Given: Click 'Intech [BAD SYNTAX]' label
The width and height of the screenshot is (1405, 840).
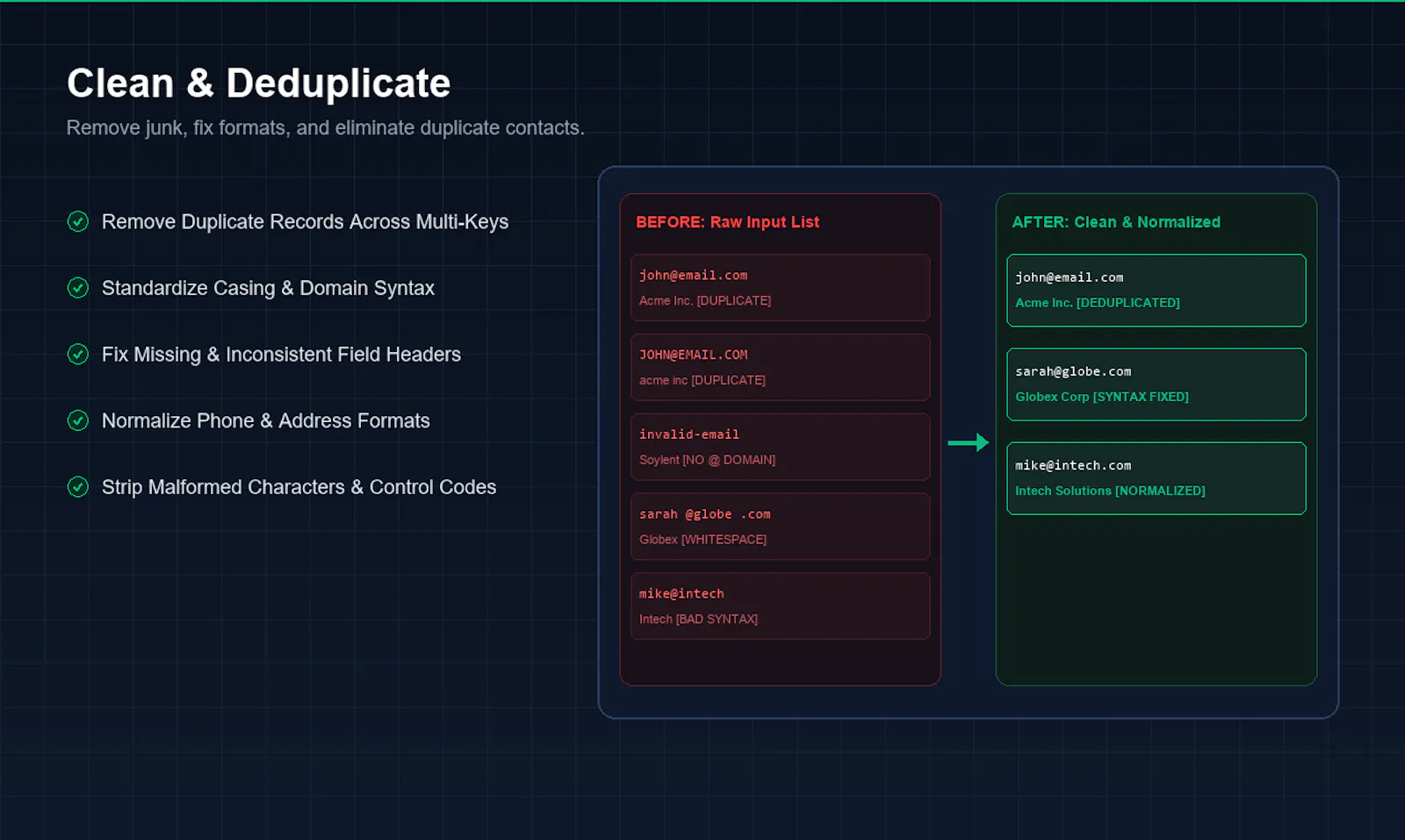Looking at the screenshot, I should pyautogui.click(x=699, y=620).
